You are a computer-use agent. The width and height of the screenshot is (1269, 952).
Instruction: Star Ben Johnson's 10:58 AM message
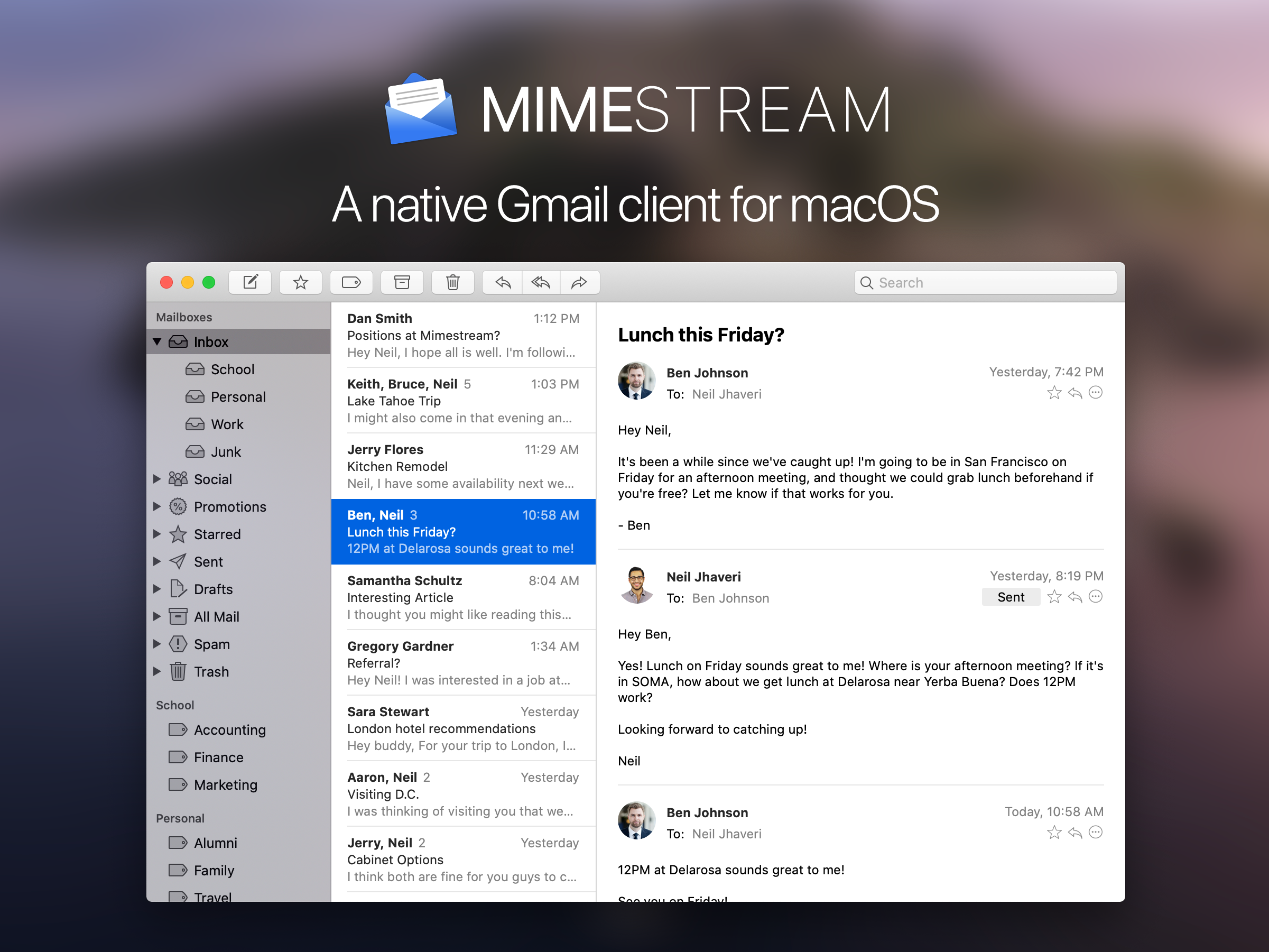[1054, 833]
